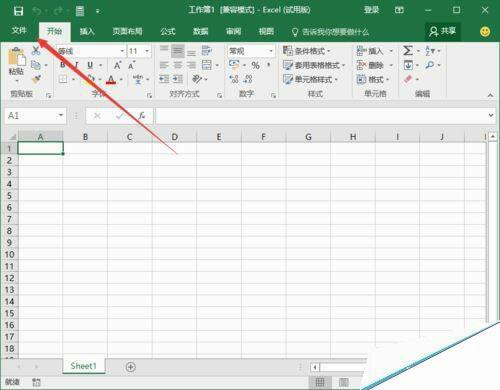This screenshot has height=390, width=500.
Task: Click the percent style icon
Action: [x=255, y=65]
